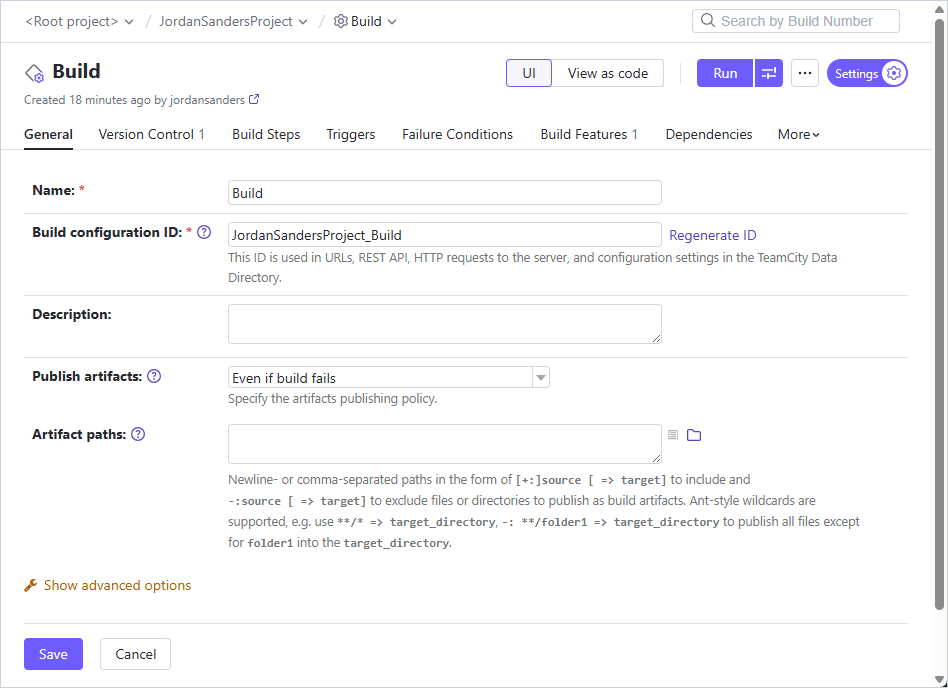Click in the Name input field

coord(444,193)
